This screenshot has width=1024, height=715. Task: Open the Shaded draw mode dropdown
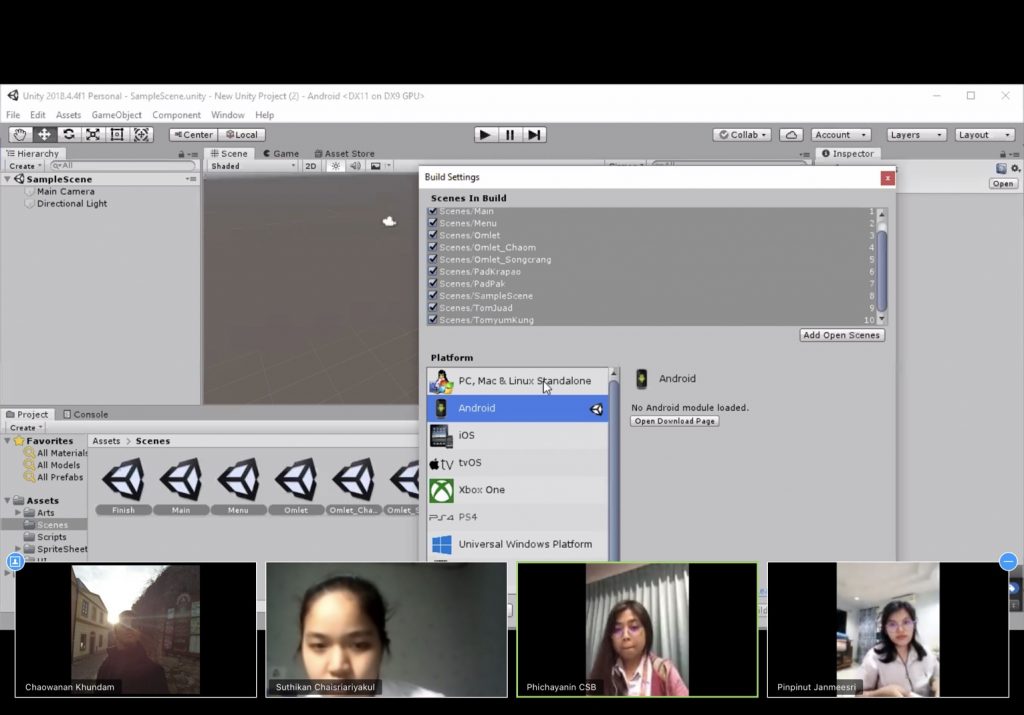(253, 166)
